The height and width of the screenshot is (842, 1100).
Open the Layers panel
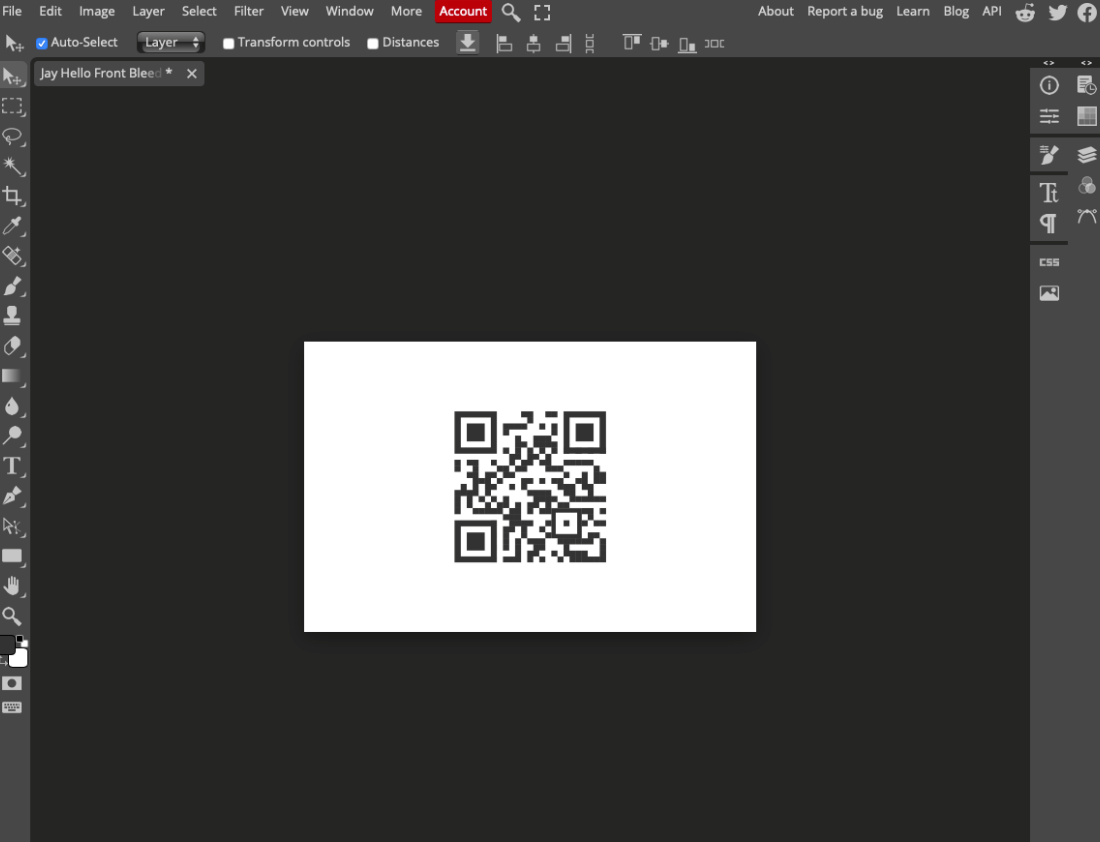click(1086, 155)
